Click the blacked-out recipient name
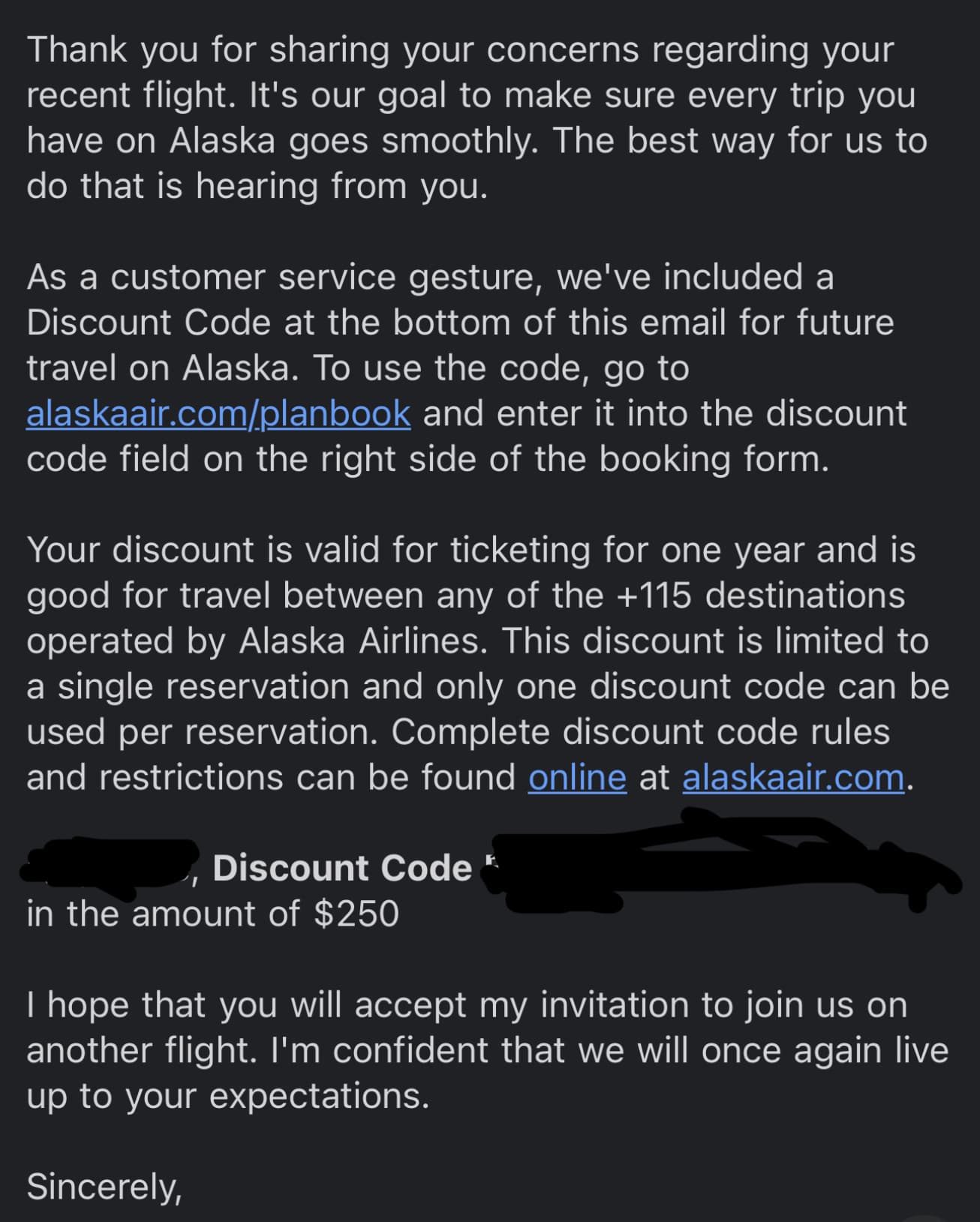 coord(110,867)
